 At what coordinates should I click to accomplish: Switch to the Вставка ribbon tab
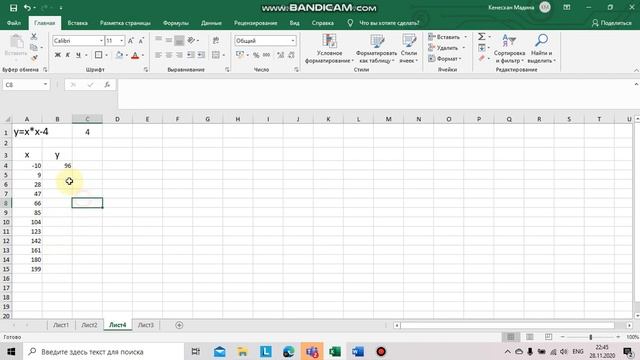click(78, 23)
